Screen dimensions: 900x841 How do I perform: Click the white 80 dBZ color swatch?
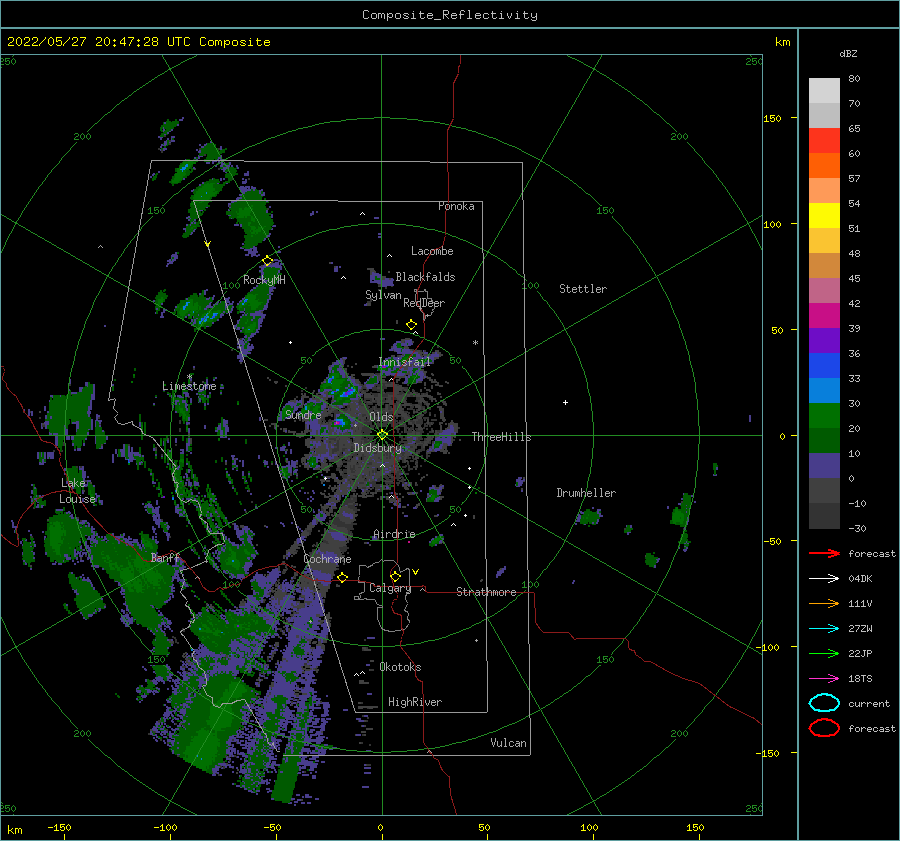click(x=824, y=90)
